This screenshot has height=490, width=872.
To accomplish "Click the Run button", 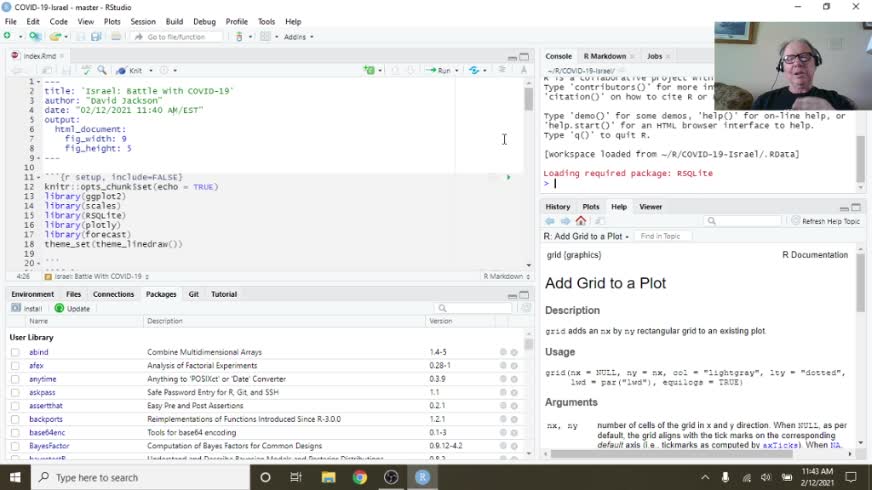I will click(x=439, y=71).
